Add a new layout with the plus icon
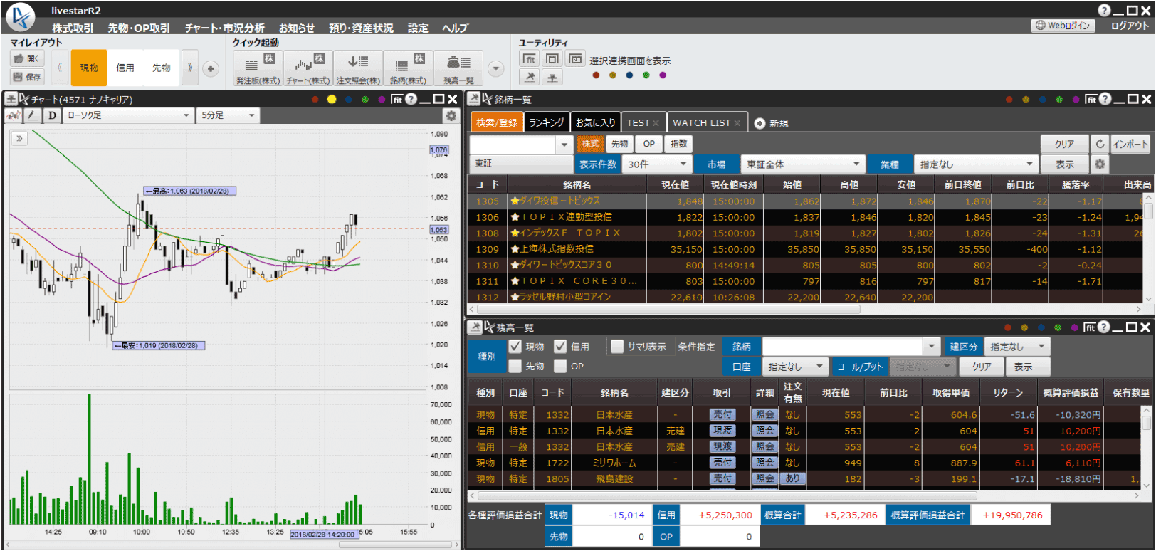The width and height of the screenshot is (1156, 551). coord(210,68)
